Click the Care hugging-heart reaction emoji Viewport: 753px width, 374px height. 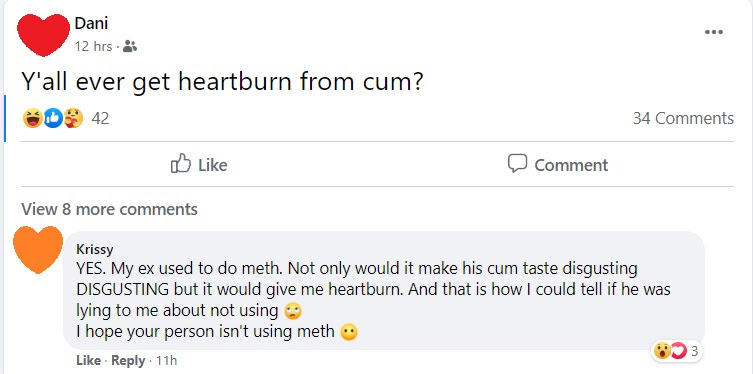tap(73, 118)
